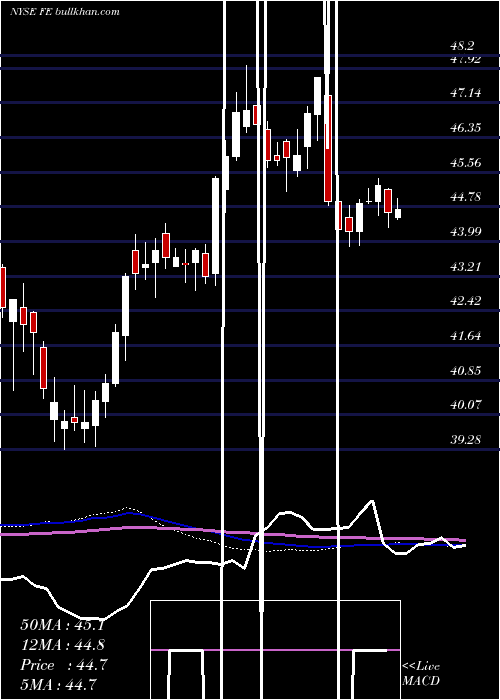Click the 41.64 price label
This screenshot has height=700, width=500.
click(x=466, y=336)
